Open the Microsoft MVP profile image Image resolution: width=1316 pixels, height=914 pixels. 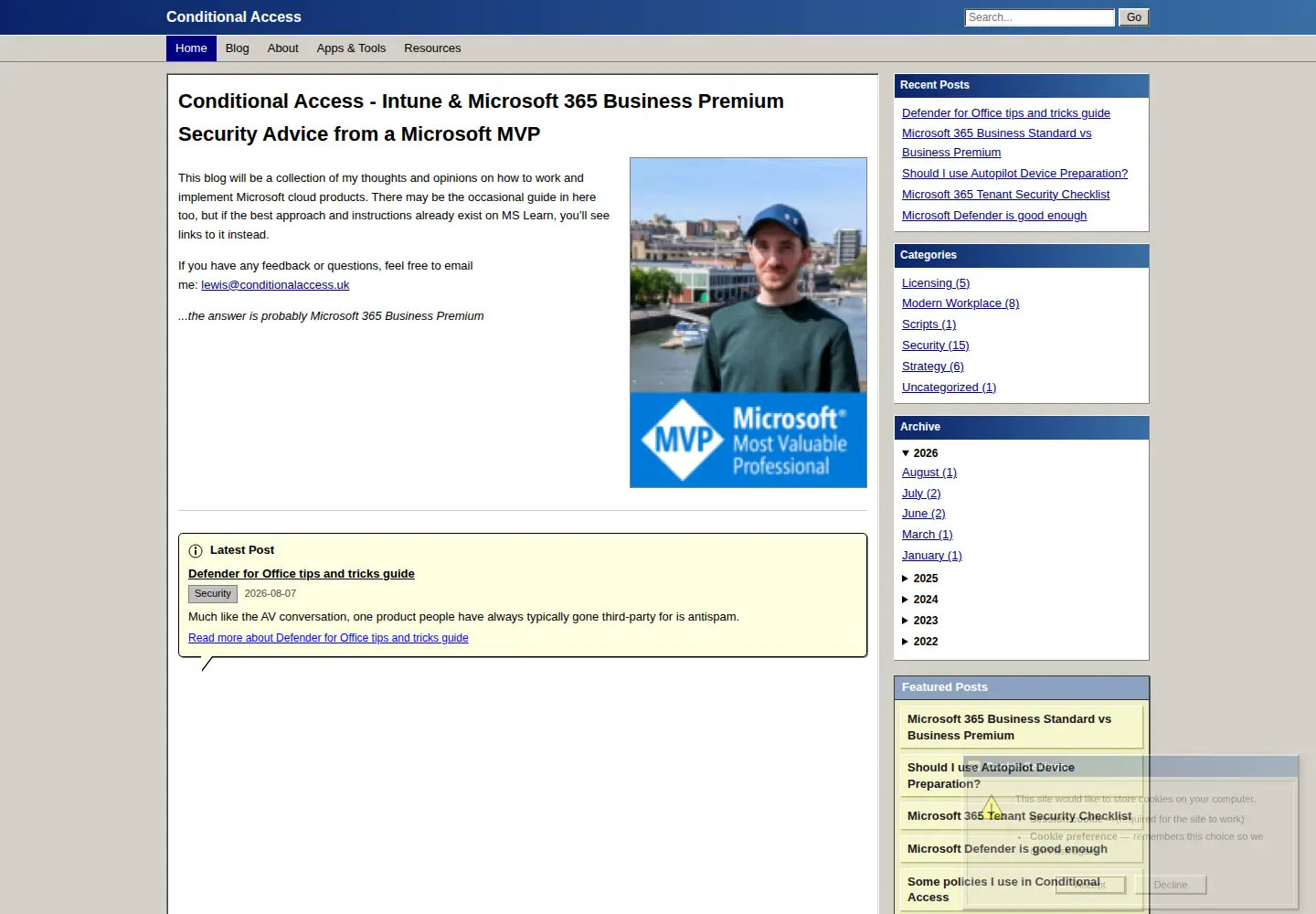[748, 323]
